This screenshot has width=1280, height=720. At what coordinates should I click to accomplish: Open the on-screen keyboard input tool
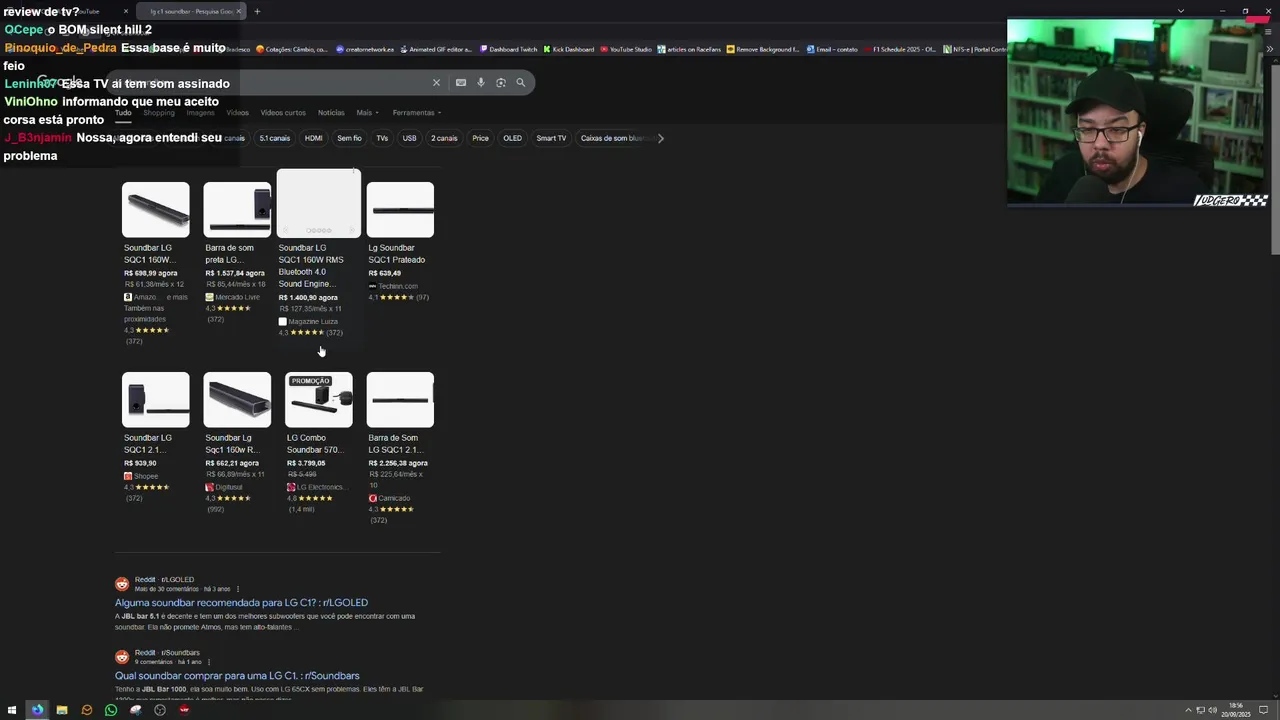pyautogui.click(x=461, y=83)
